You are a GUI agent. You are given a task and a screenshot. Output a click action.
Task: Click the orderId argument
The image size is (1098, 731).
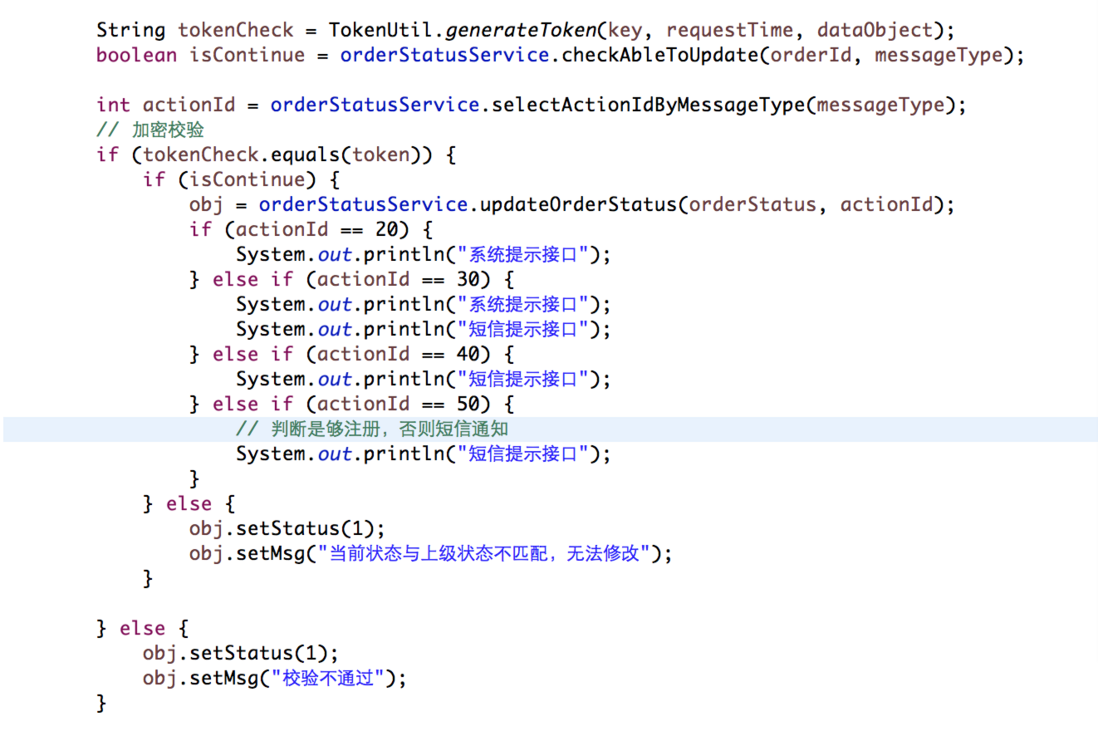(x=810, y=55)
